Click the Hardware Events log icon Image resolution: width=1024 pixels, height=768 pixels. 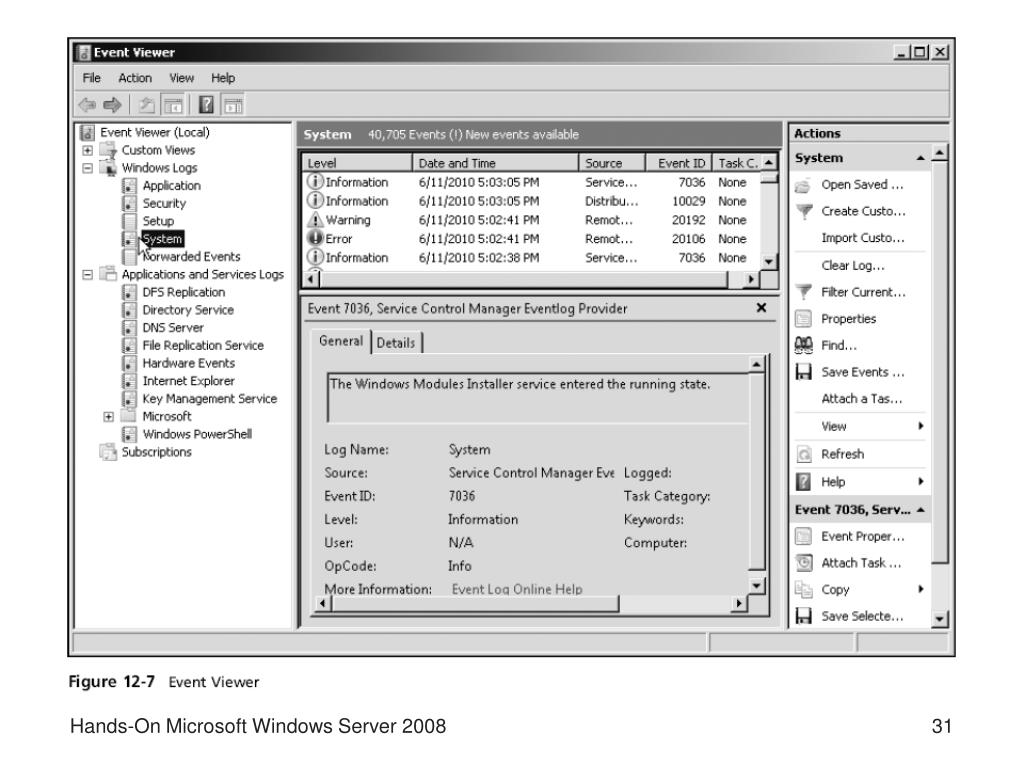[129, 363]
